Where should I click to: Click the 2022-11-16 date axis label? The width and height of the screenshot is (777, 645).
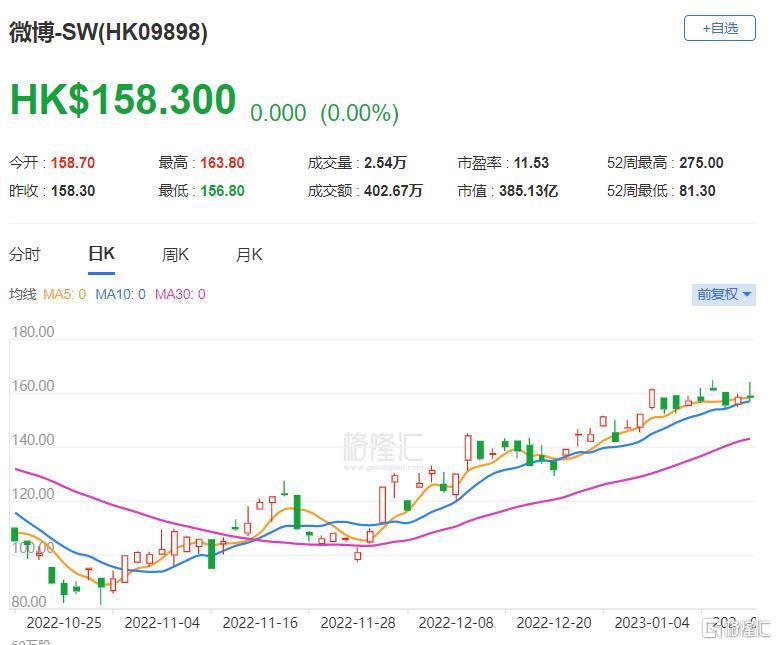(260, 623)
